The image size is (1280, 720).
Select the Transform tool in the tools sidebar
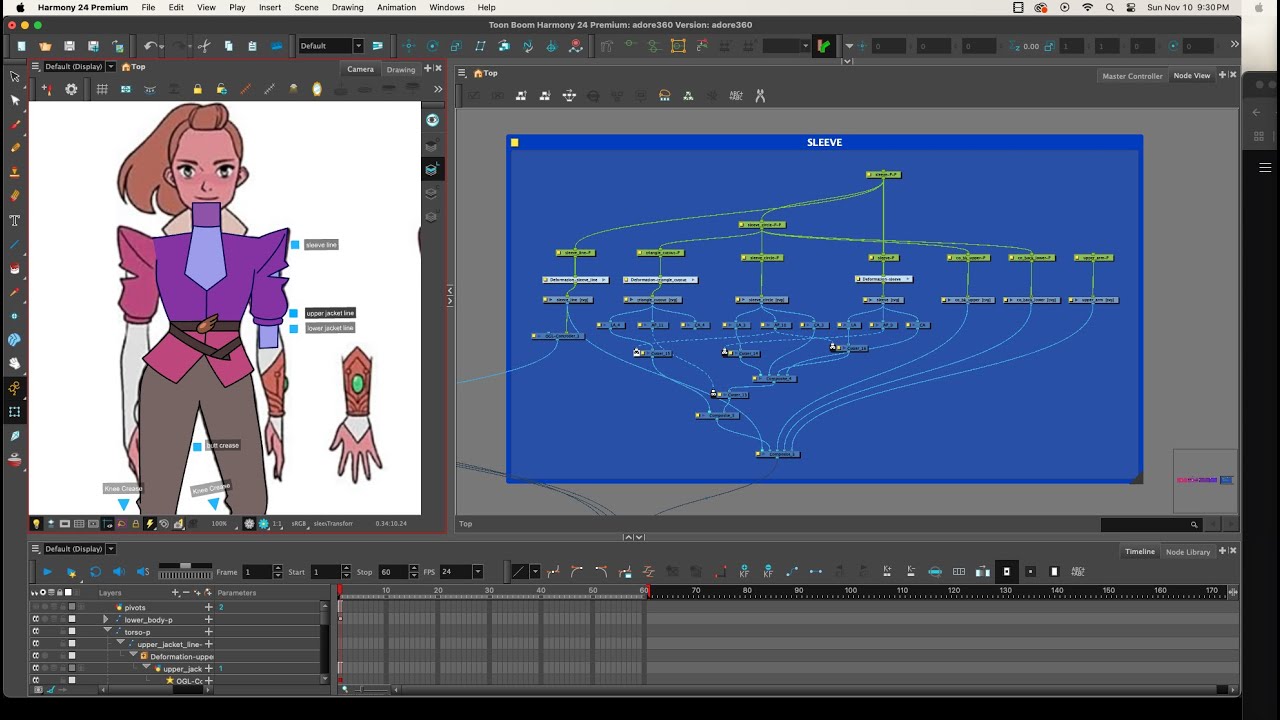pos(15,76)
